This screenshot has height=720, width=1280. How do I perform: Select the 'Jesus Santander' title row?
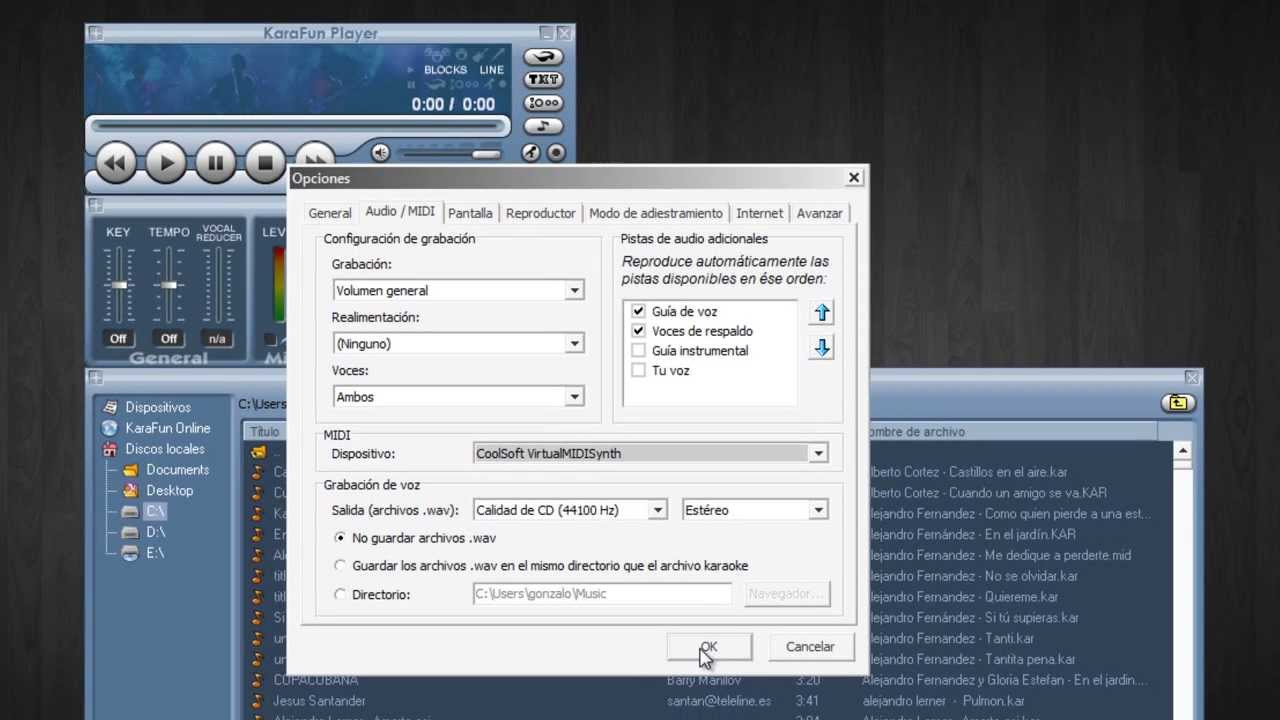pyautogui.click(x=319, y=701)
